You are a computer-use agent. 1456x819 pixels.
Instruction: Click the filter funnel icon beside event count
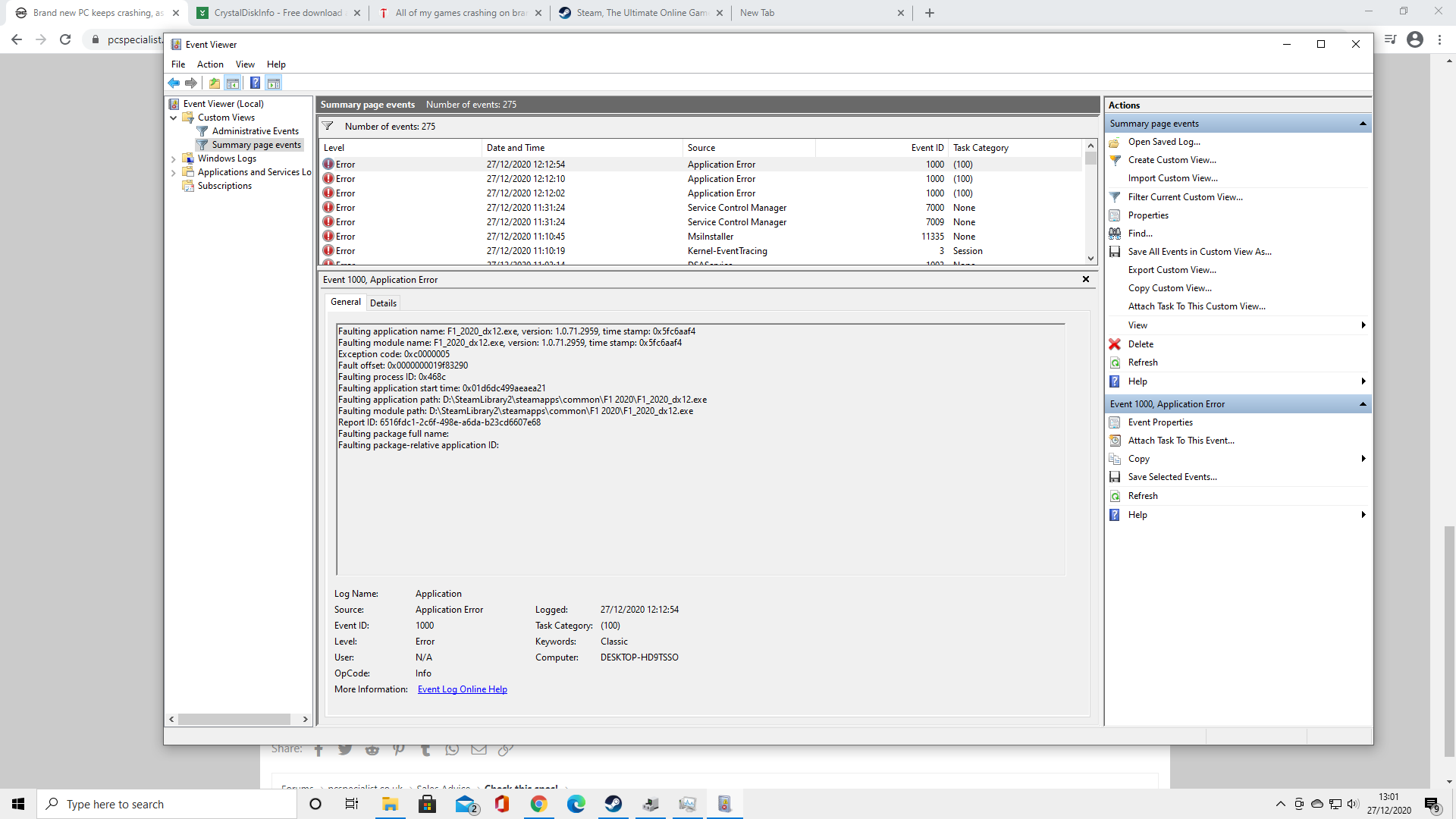328,126
